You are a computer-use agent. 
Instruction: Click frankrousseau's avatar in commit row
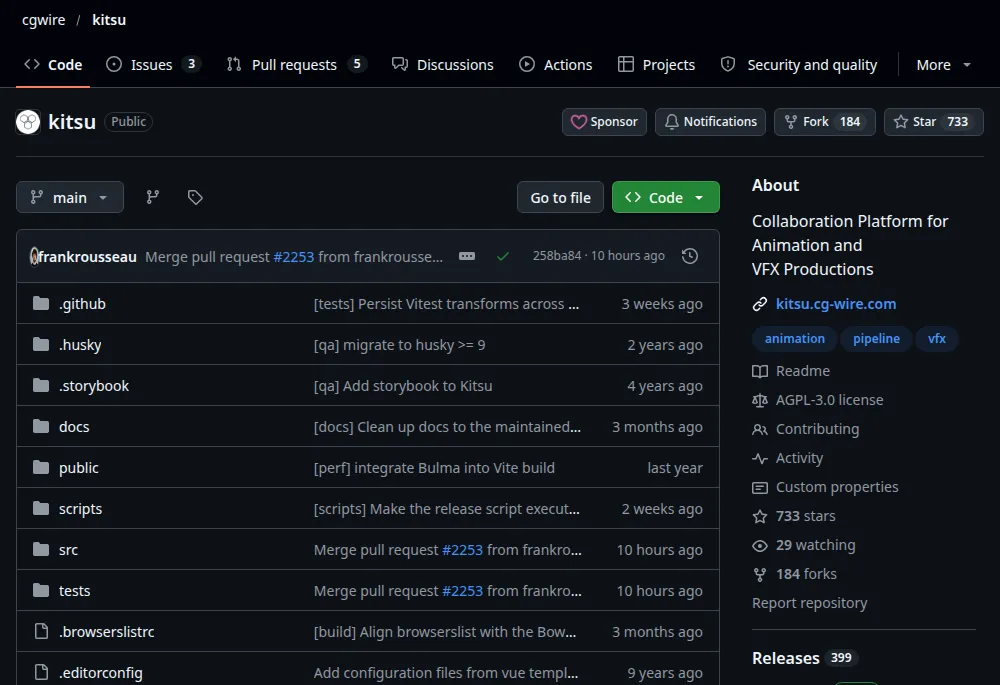[34, 256]
